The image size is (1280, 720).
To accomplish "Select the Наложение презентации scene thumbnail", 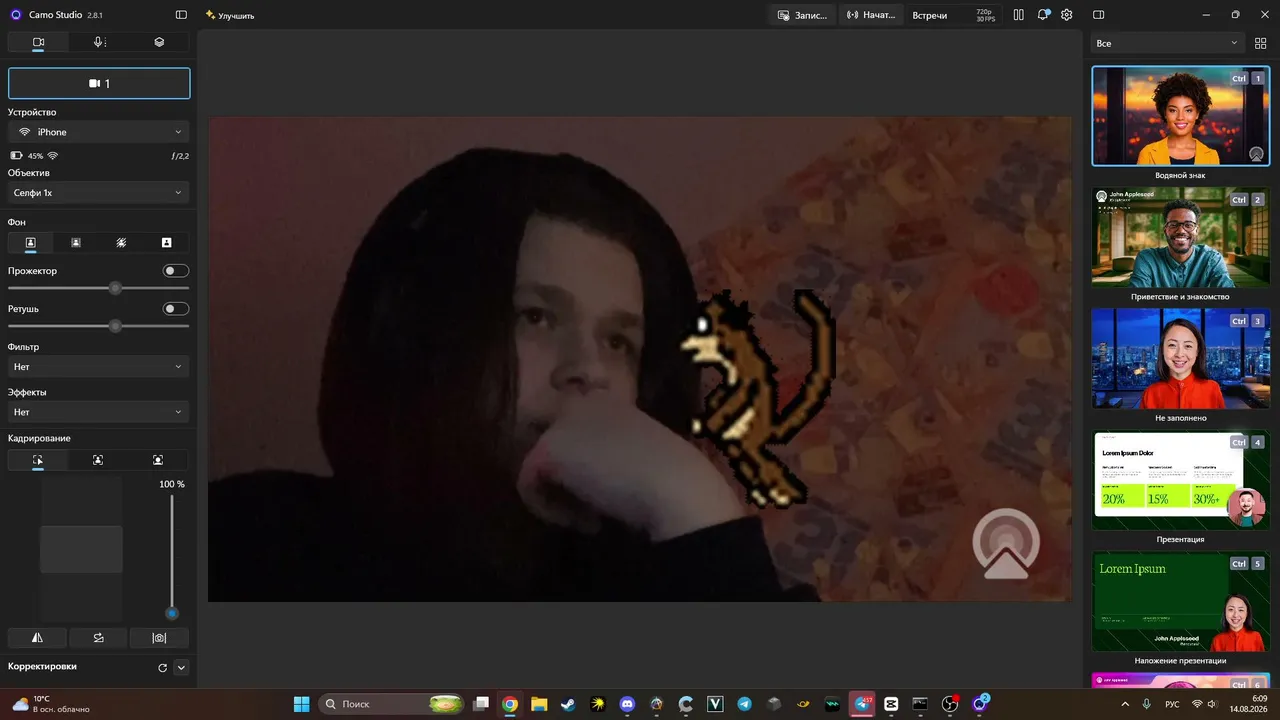I will [1180, 601].
